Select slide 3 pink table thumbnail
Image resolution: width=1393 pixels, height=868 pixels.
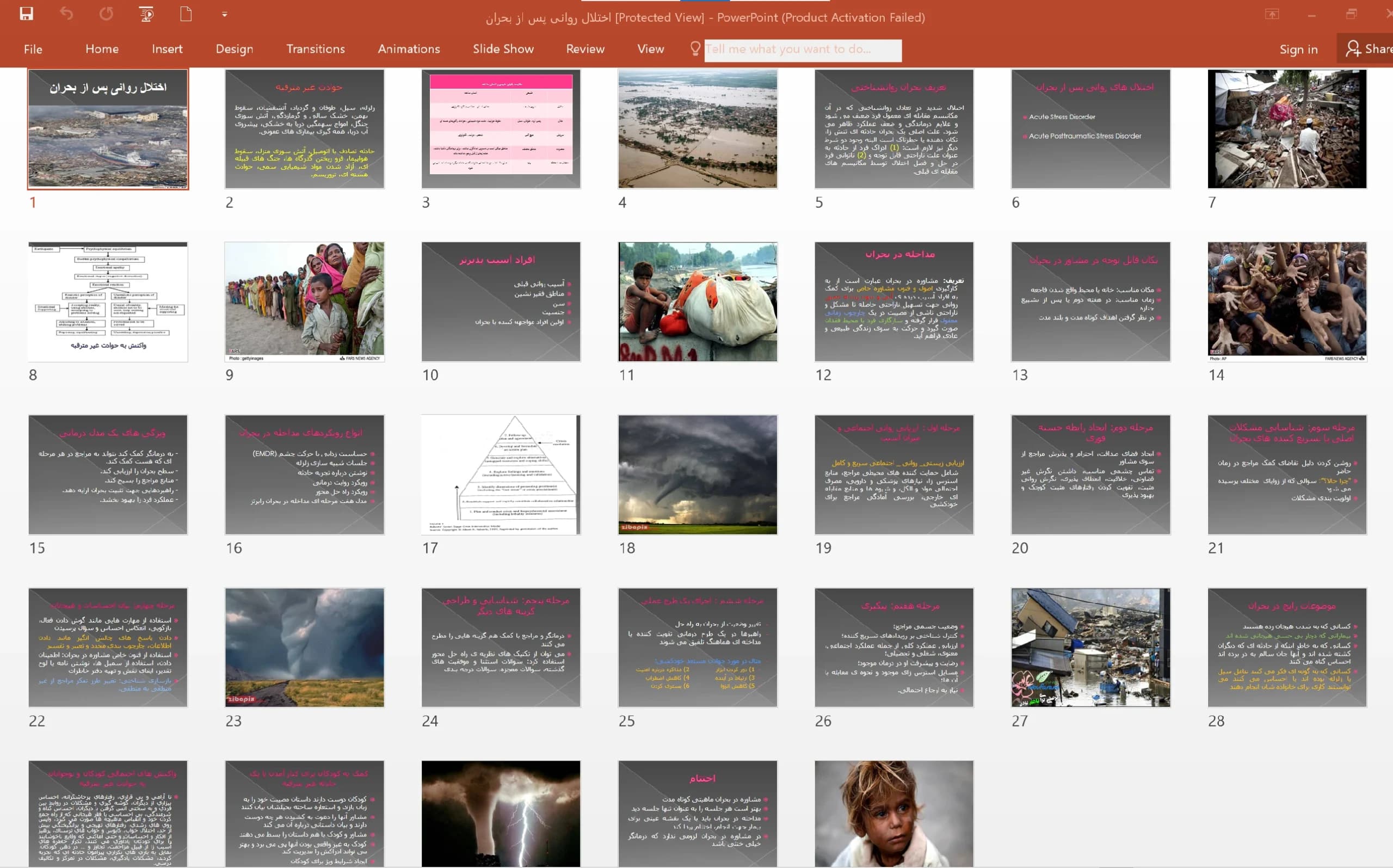501,129
